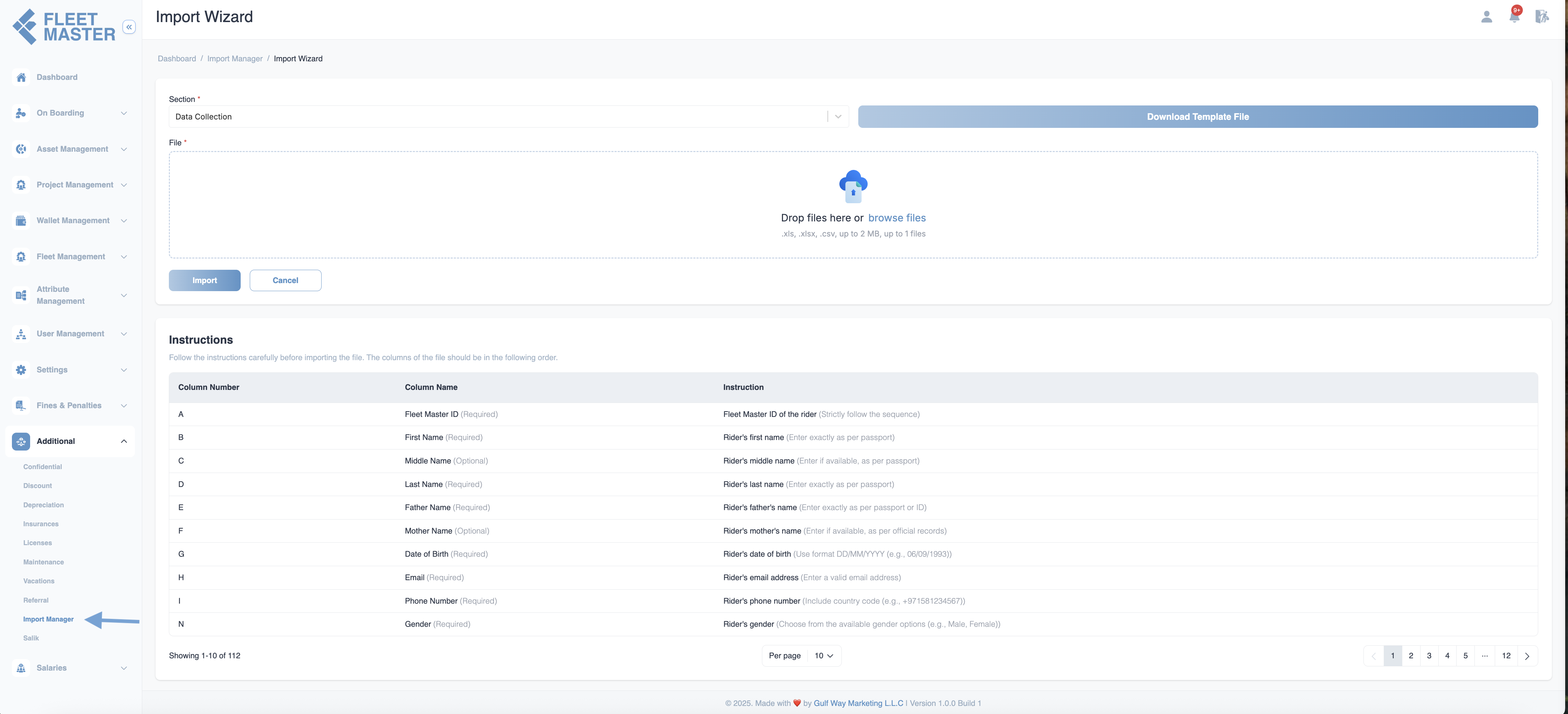Open Depreciation submenu item
This screenshot has height=714, width=1568.
[43, 505]
